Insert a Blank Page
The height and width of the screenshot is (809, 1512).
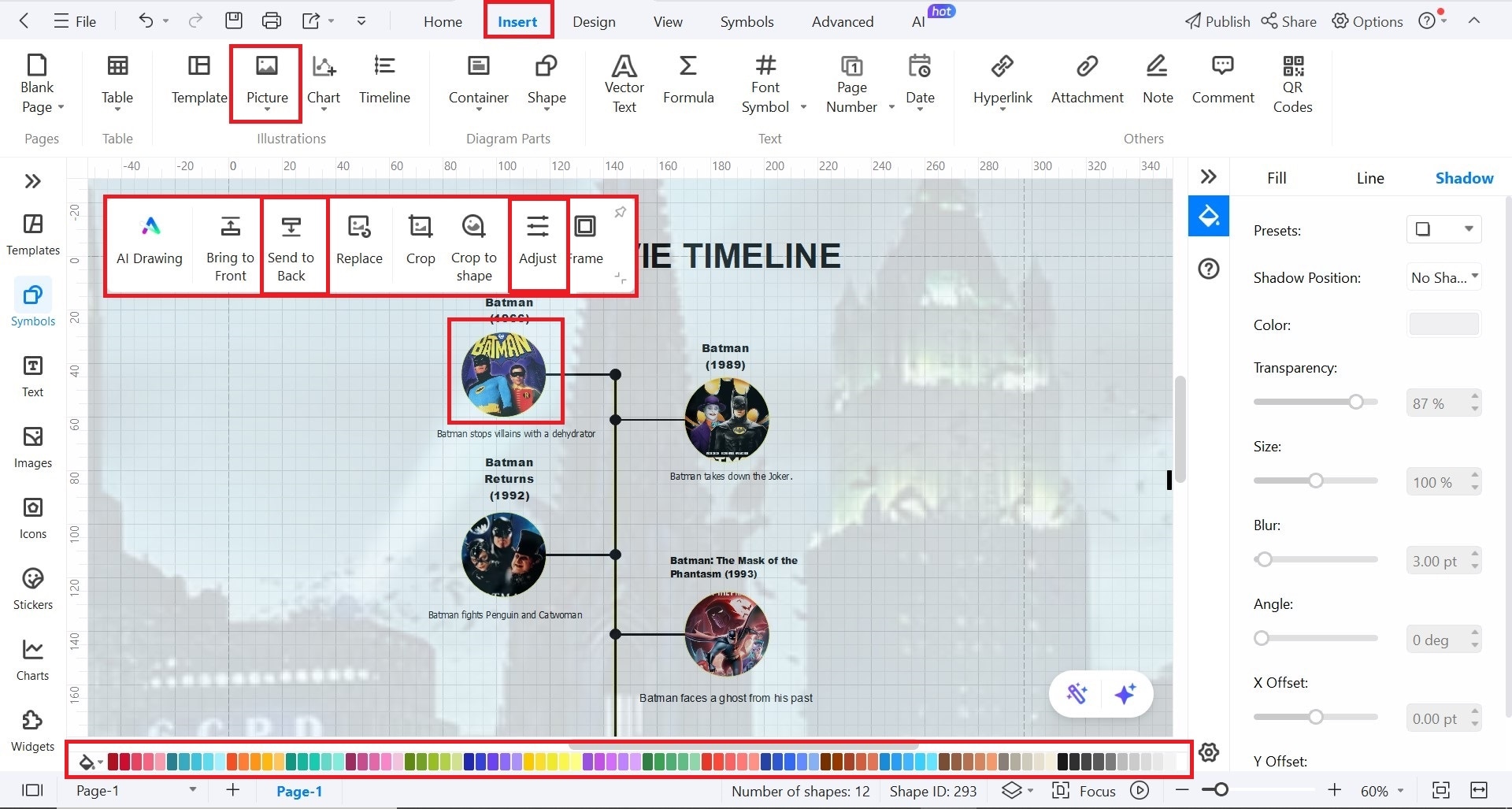pyautogui.click(x=37, y=83)
